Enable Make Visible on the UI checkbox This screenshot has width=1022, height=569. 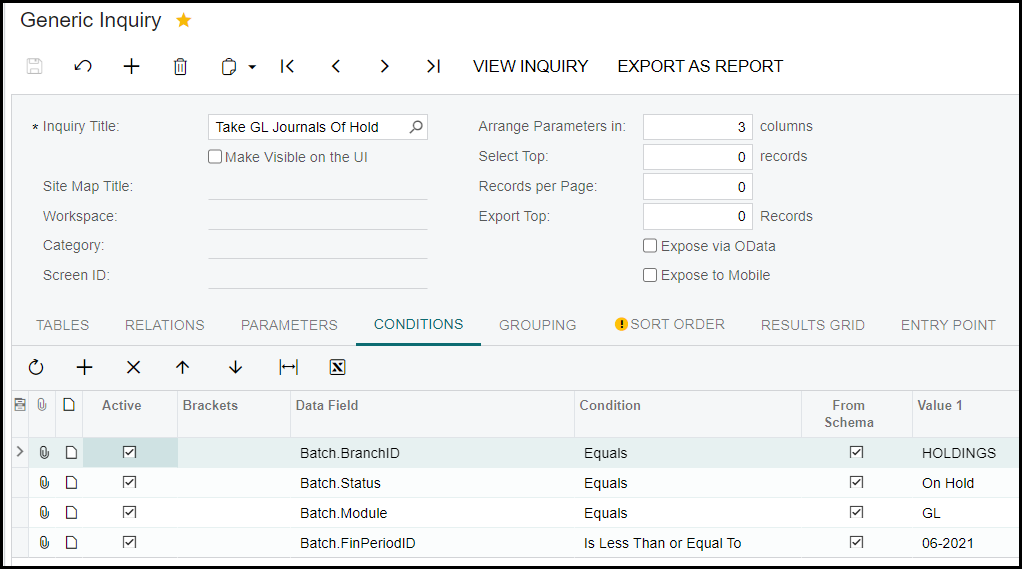click(x=215, y=157)
